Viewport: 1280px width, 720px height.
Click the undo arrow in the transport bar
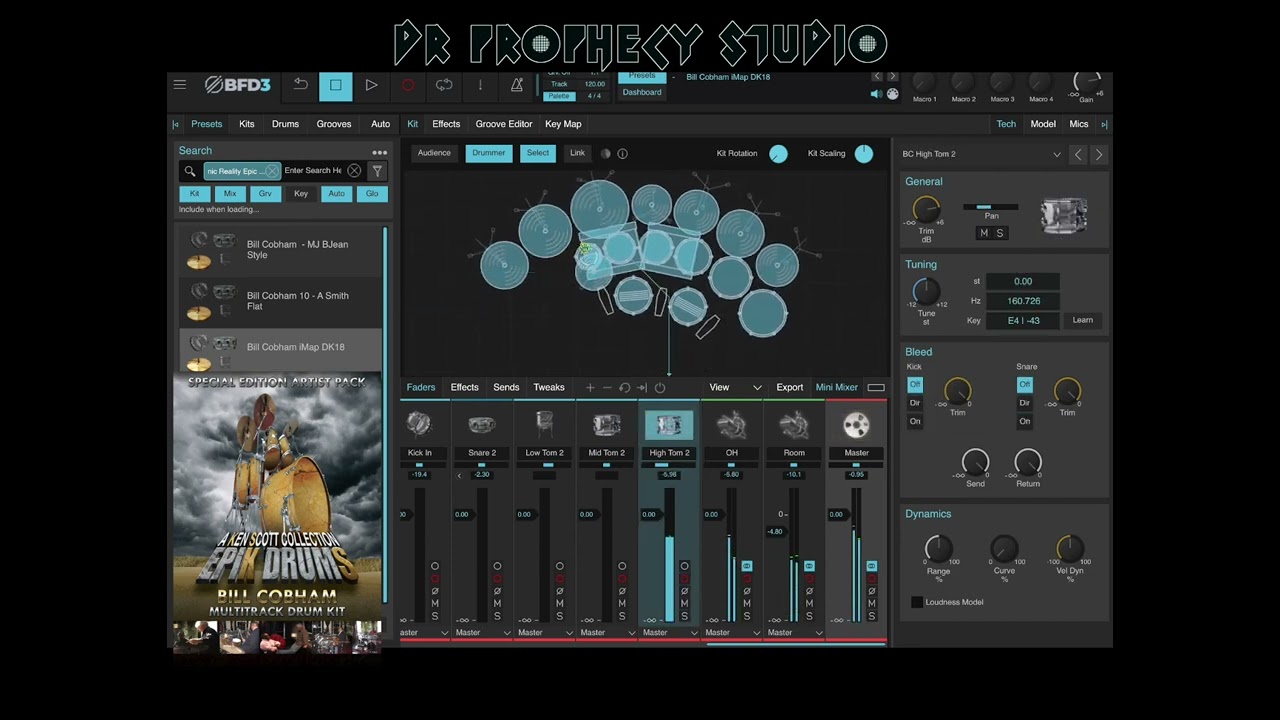300,85
